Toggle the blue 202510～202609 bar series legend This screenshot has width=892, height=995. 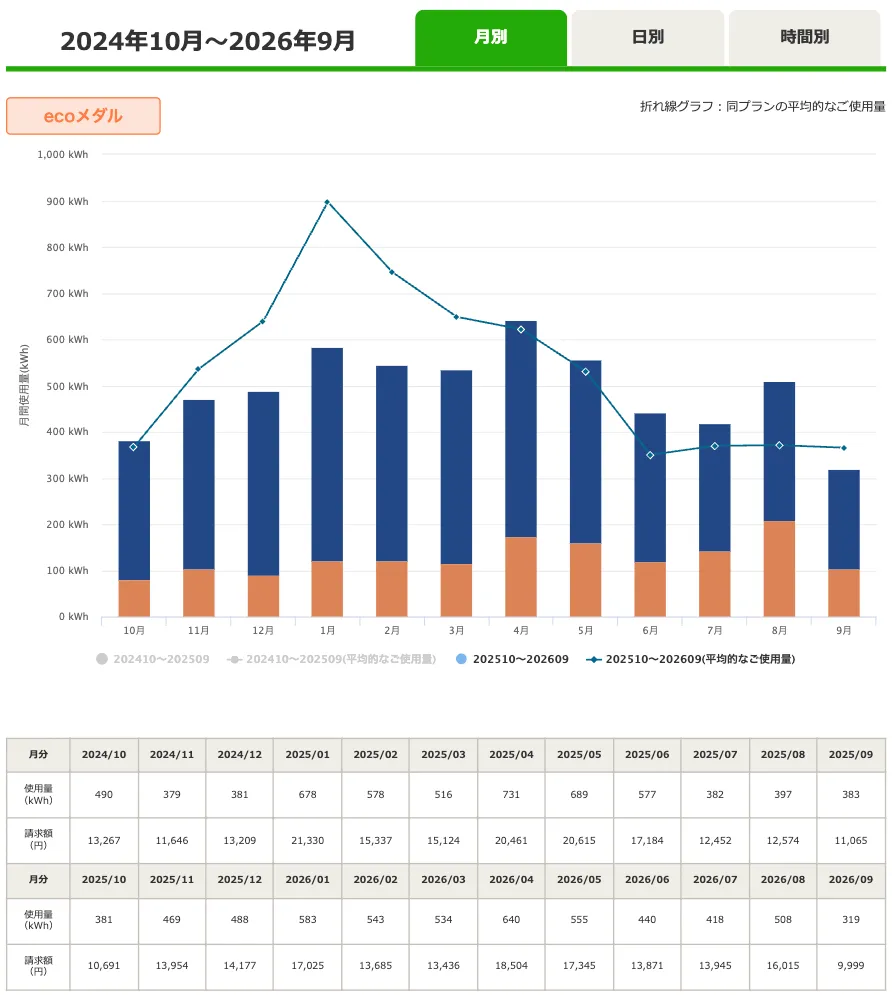pyautogui.click(x=513, y=659)
